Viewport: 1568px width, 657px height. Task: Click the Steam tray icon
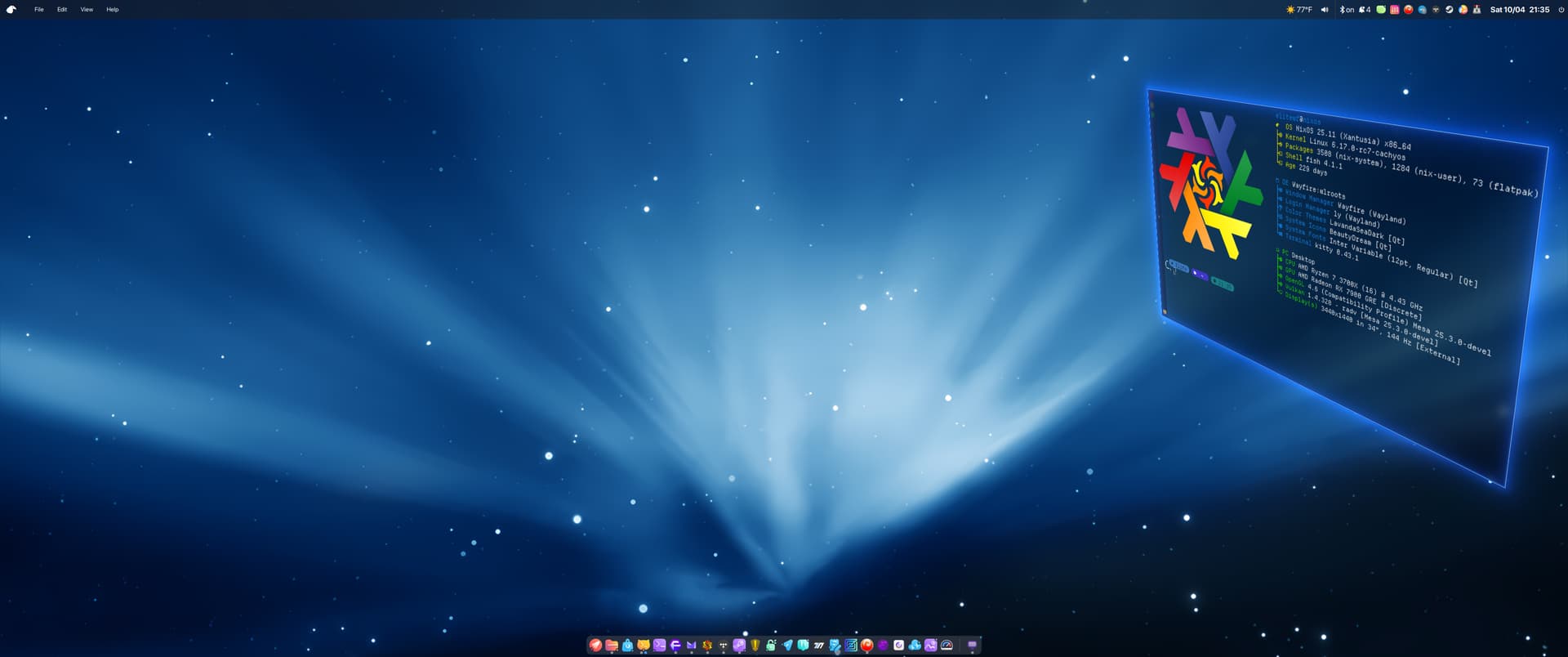pos(1449,10)
